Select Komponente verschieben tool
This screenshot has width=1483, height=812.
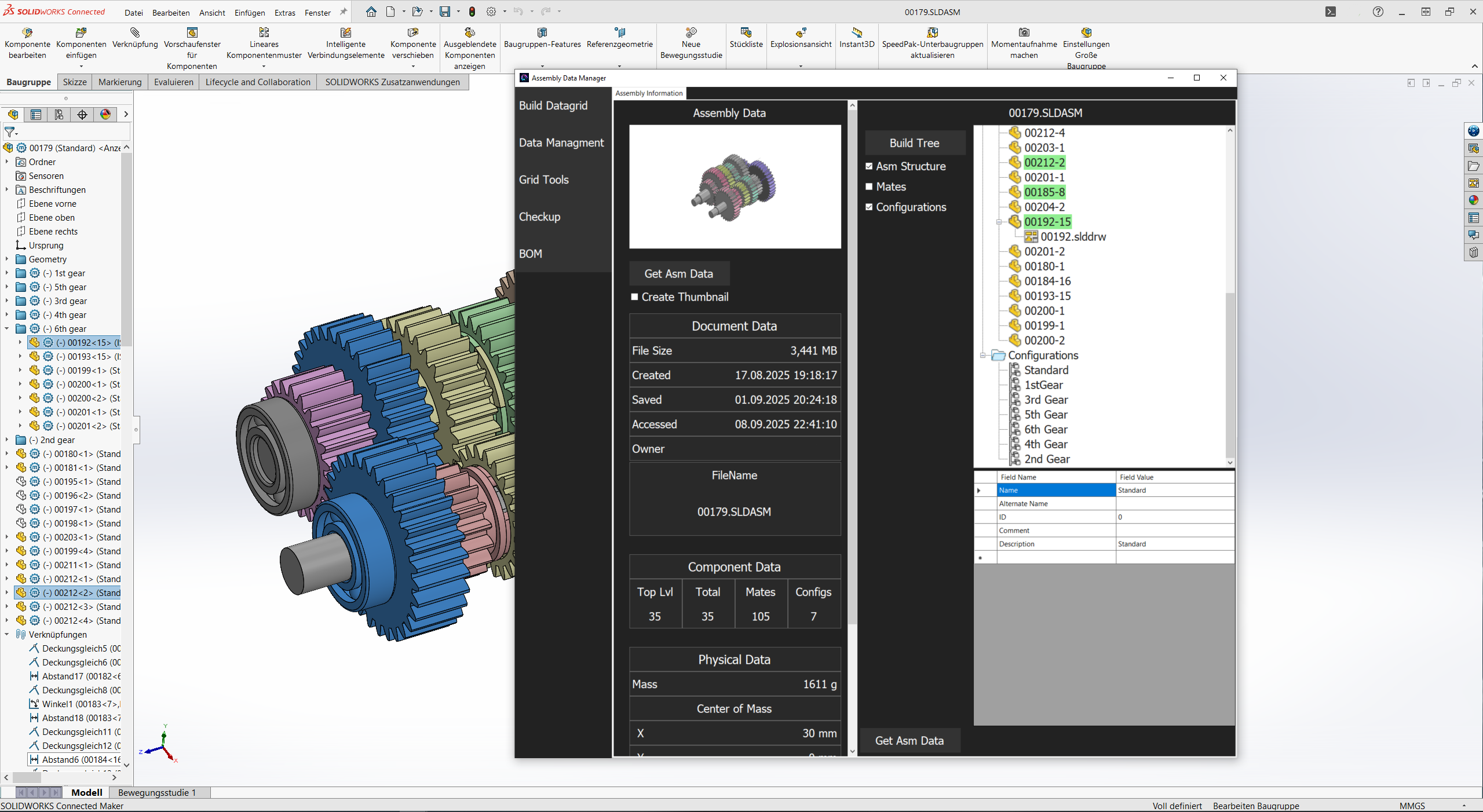click(413, 32)
